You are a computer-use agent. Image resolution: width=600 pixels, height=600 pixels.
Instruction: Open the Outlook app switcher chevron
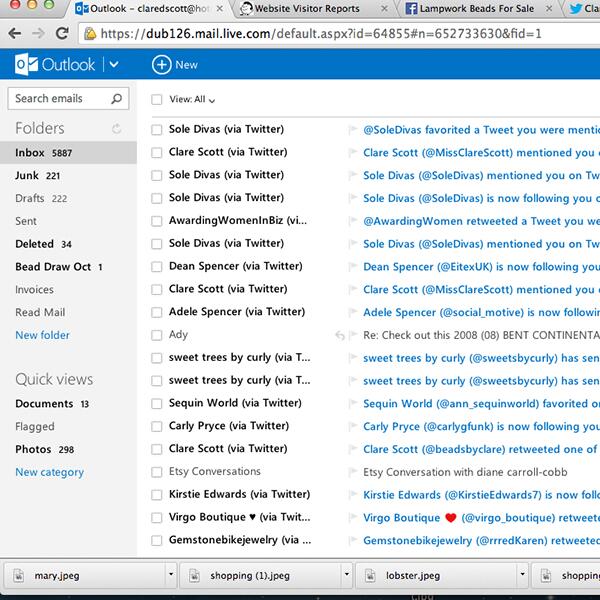(x=114, y=64)
